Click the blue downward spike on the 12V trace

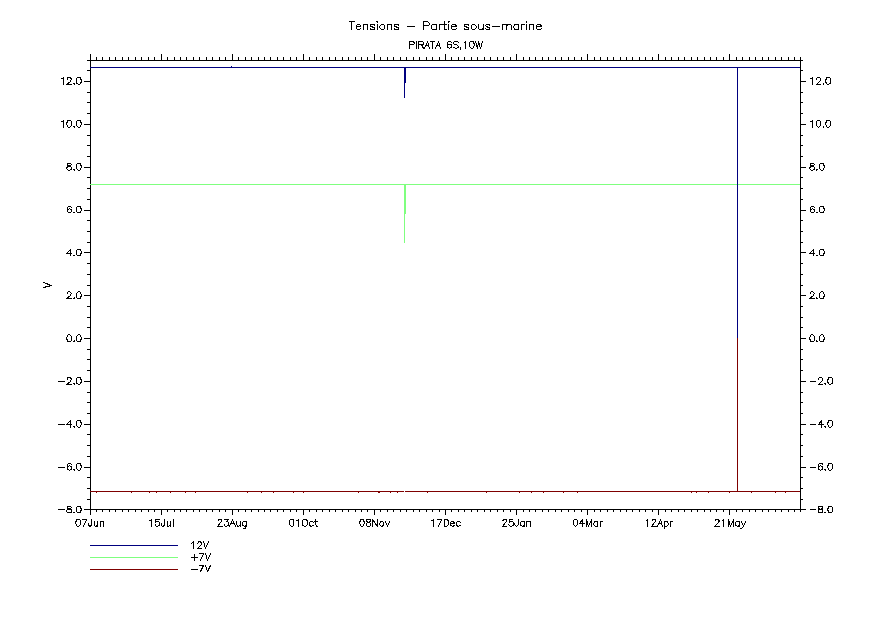pos(405,84)
